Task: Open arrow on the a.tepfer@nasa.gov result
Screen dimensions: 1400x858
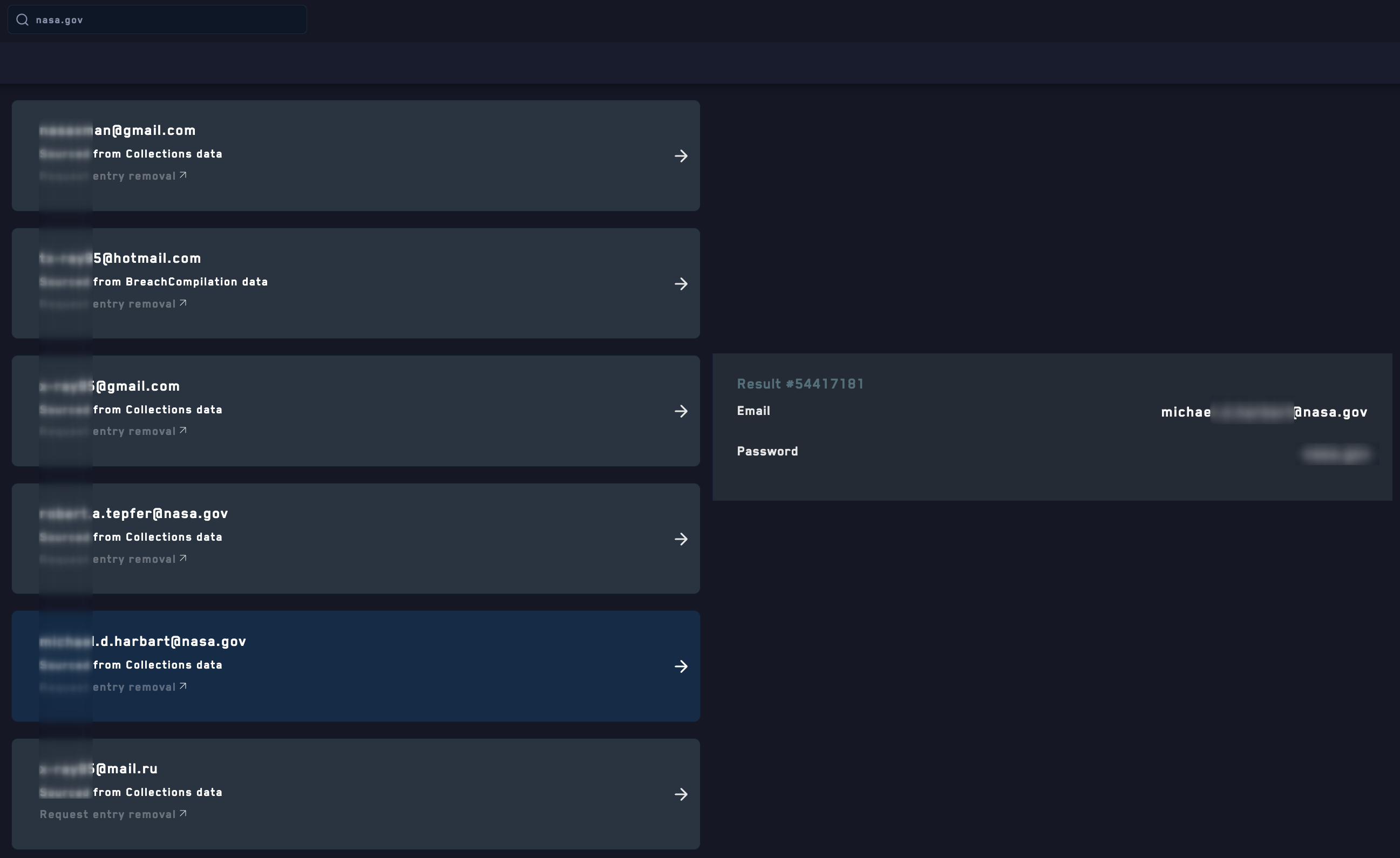Action: [x=681, y=539]
